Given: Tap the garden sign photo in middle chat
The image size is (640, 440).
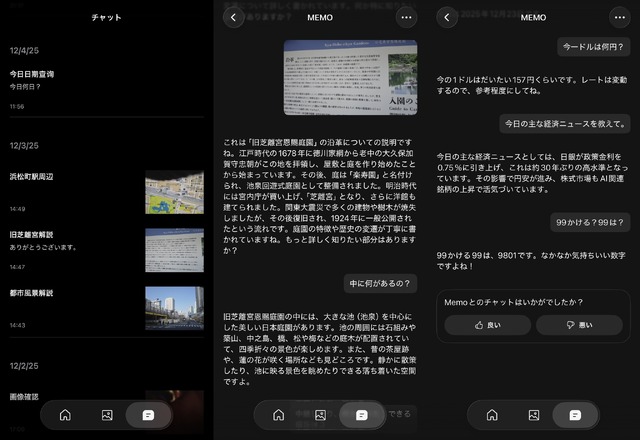Looking at the screenshot, I should (350, 78).
